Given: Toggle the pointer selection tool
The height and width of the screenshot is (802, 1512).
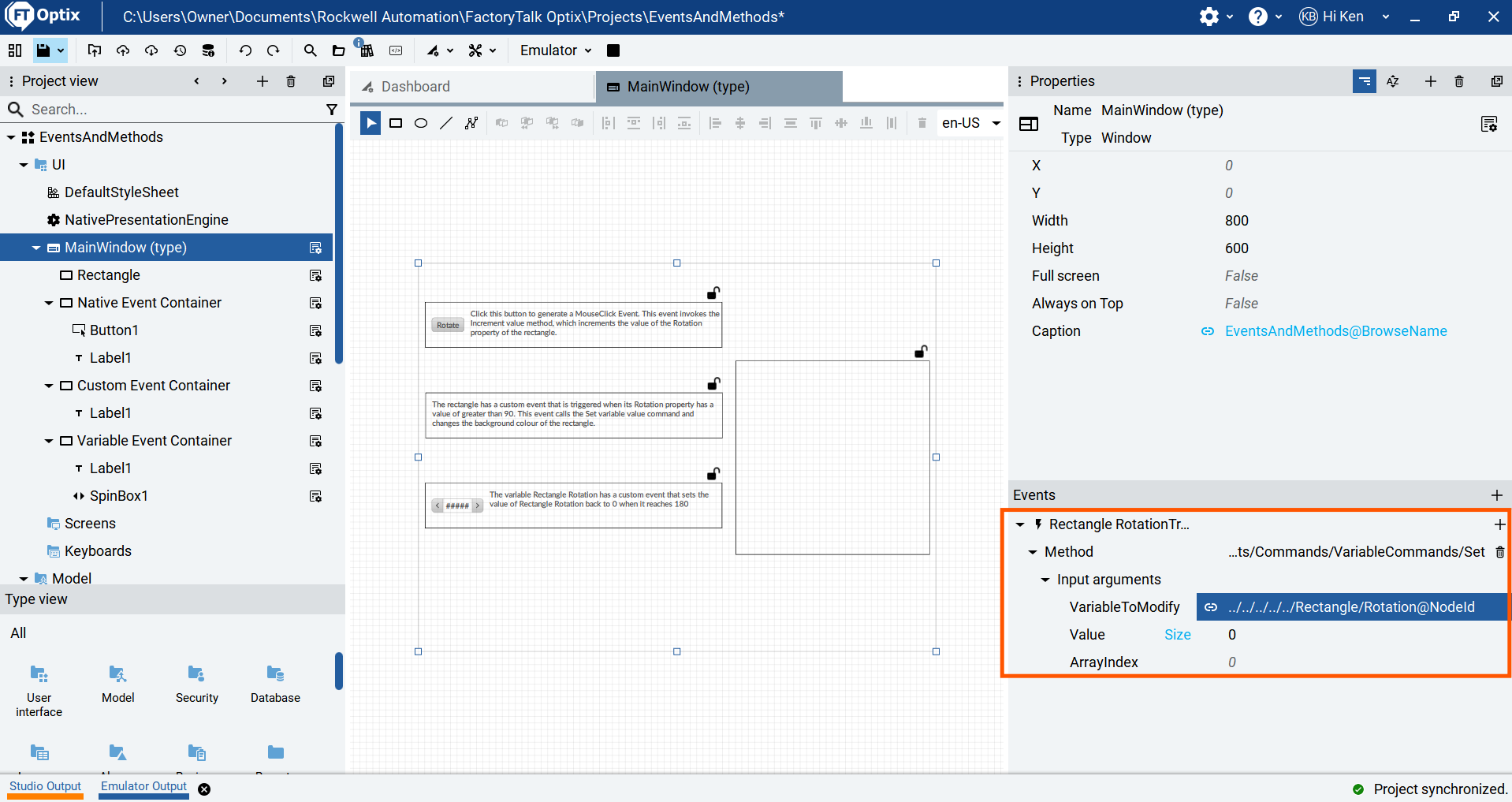Looking at the screenshot, I should [x=371, y=123].
